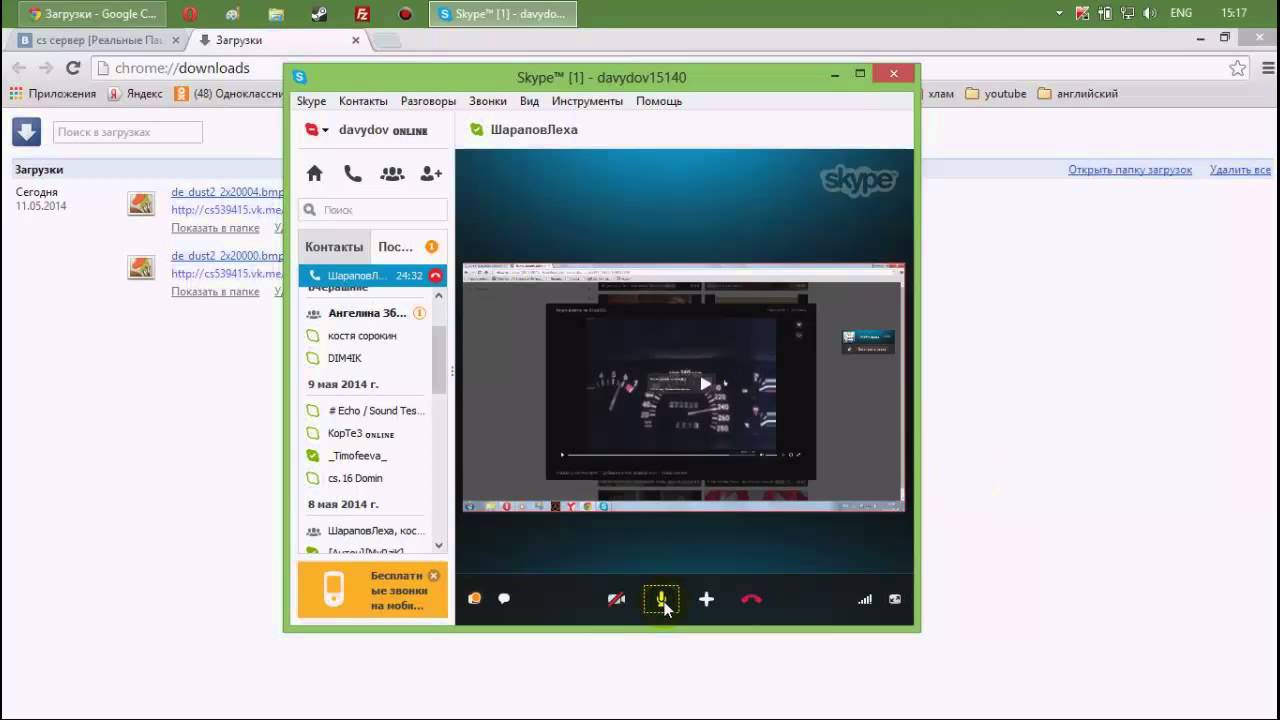Reload the Chrome downloads page
1280x720 pixels.
[73, 68]
